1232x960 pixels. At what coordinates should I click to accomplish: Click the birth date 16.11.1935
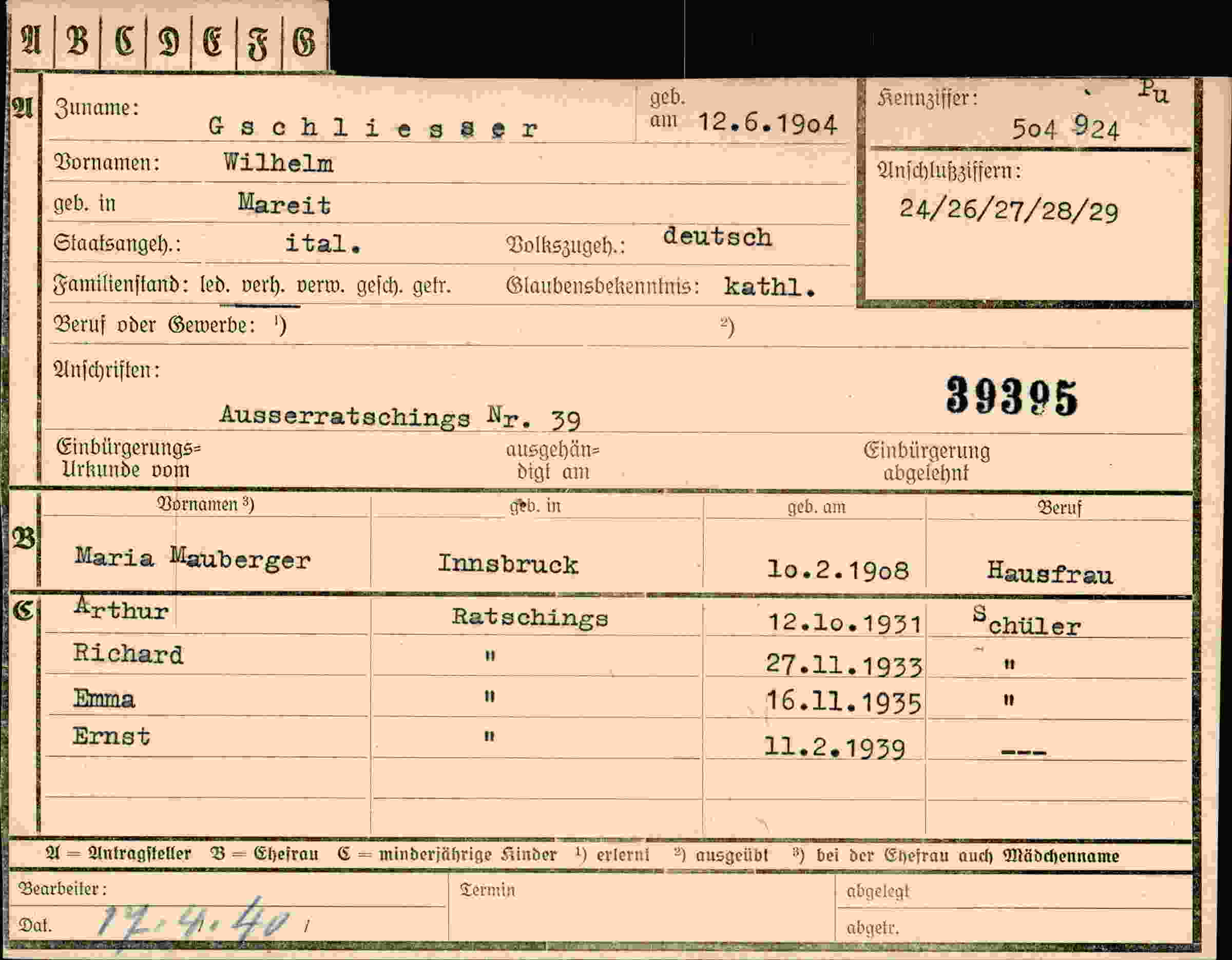pos(843,703)
